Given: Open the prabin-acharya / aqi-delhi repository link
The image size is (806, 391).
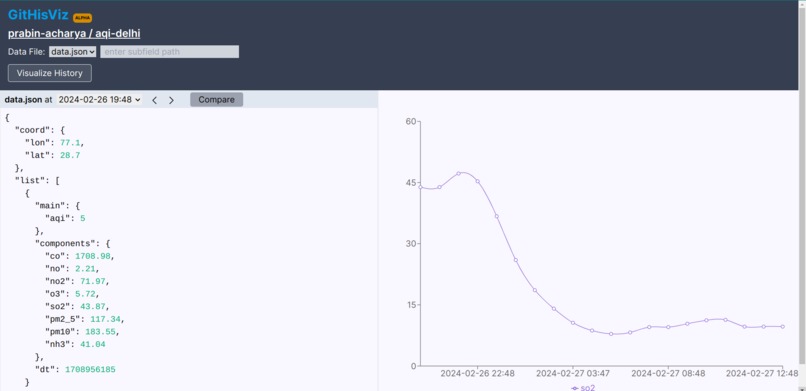Looking at the screenshot, I should (74, 34).
